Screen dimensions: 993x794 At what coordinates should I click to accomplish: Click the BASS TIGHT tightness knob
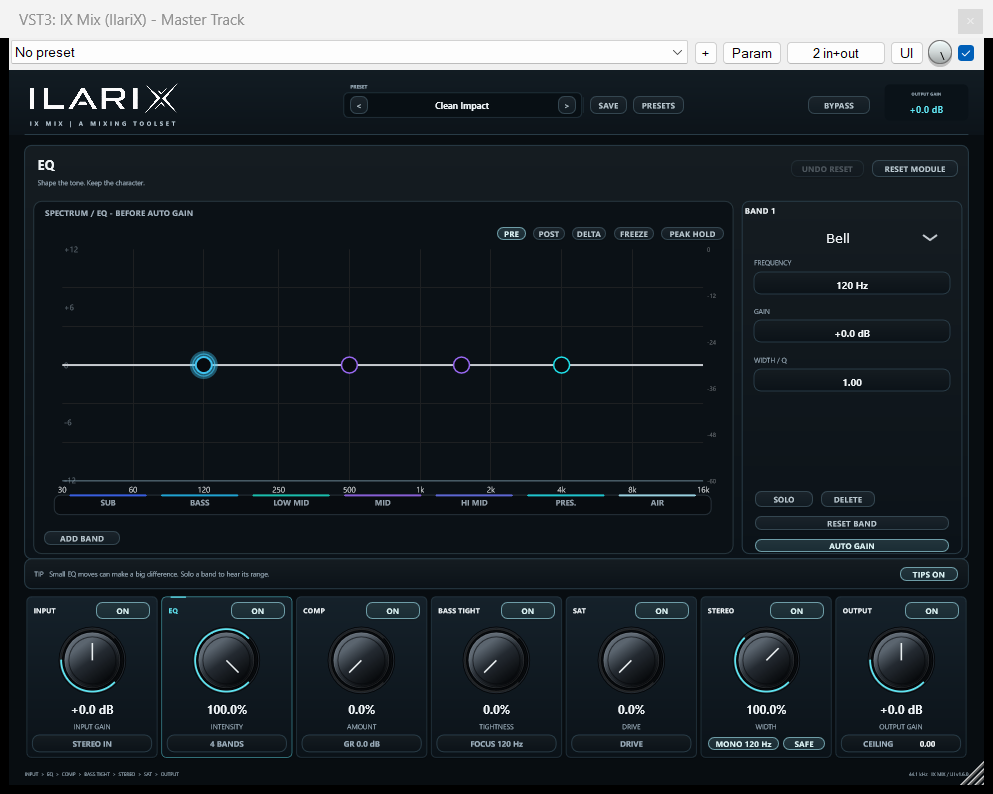pyautogui.click(x=496, y=660)
